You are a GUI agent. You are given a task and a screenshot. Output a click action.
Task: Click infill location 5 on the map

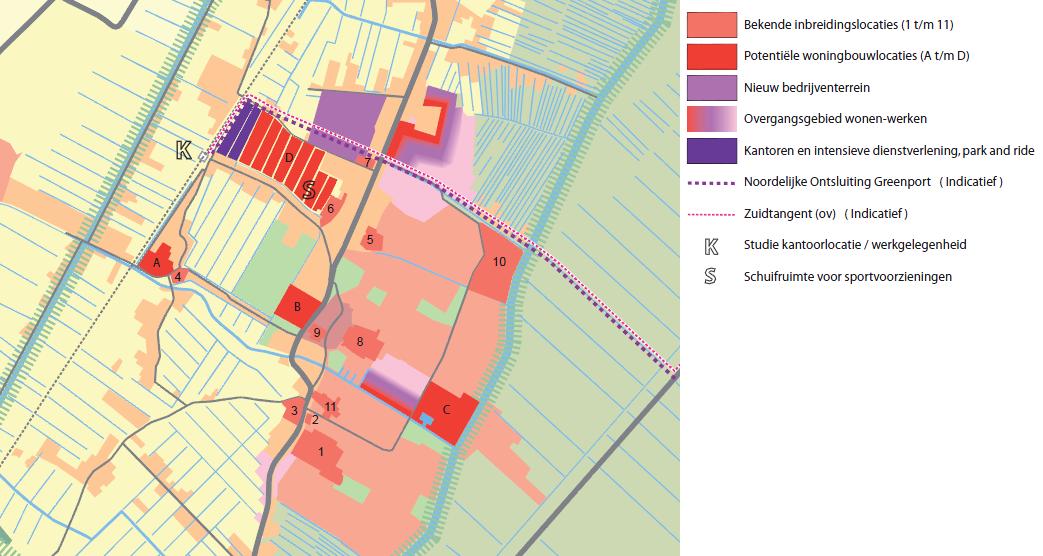click(x=371, y=239)
